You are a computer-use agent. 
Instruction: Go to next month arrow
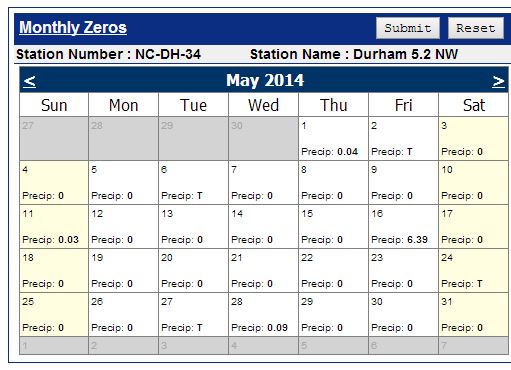click(498, 81)
